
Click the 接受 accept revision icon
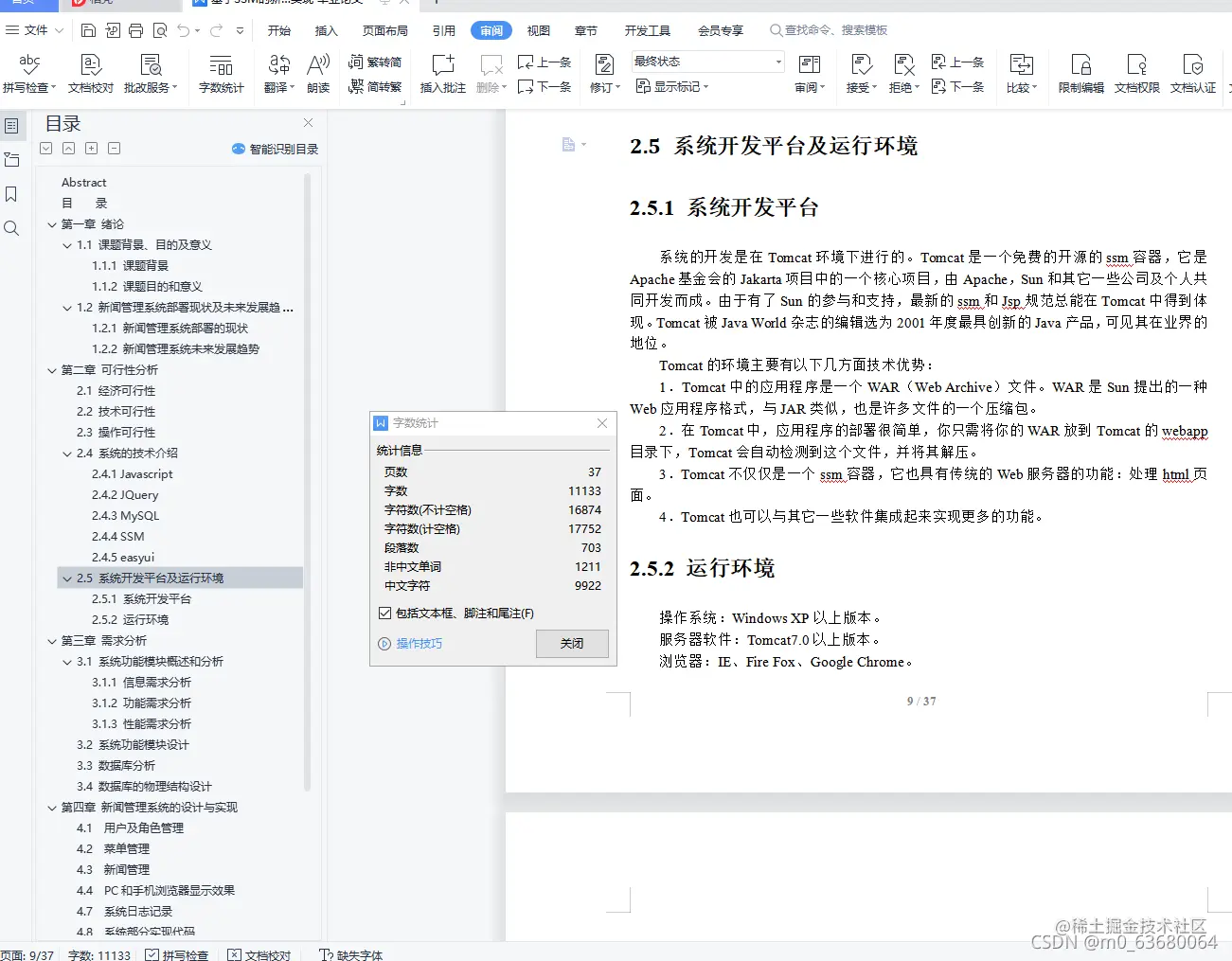click(858, 72)
